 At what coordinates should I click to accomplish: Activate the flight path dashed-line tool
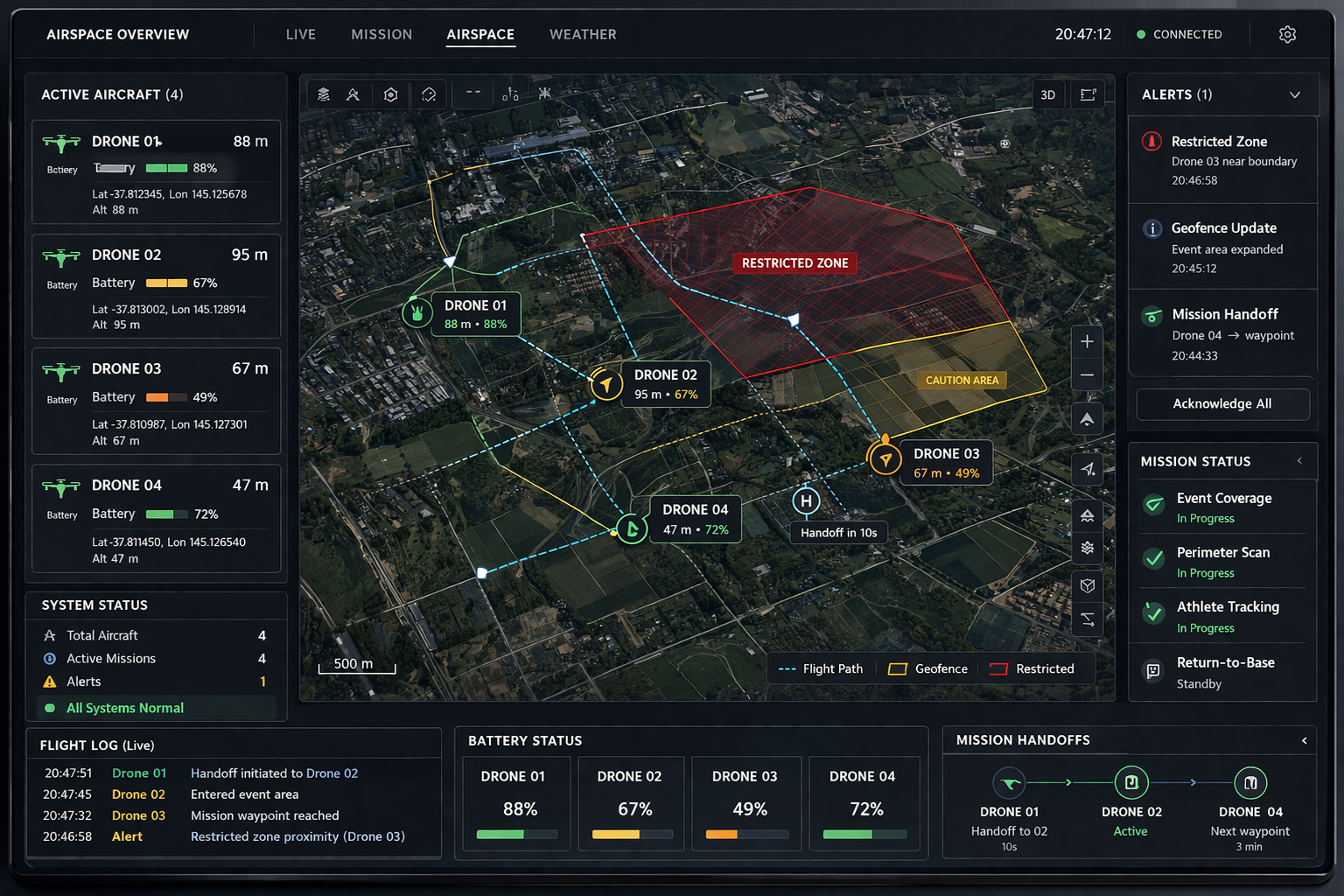(x=472, y=94)
